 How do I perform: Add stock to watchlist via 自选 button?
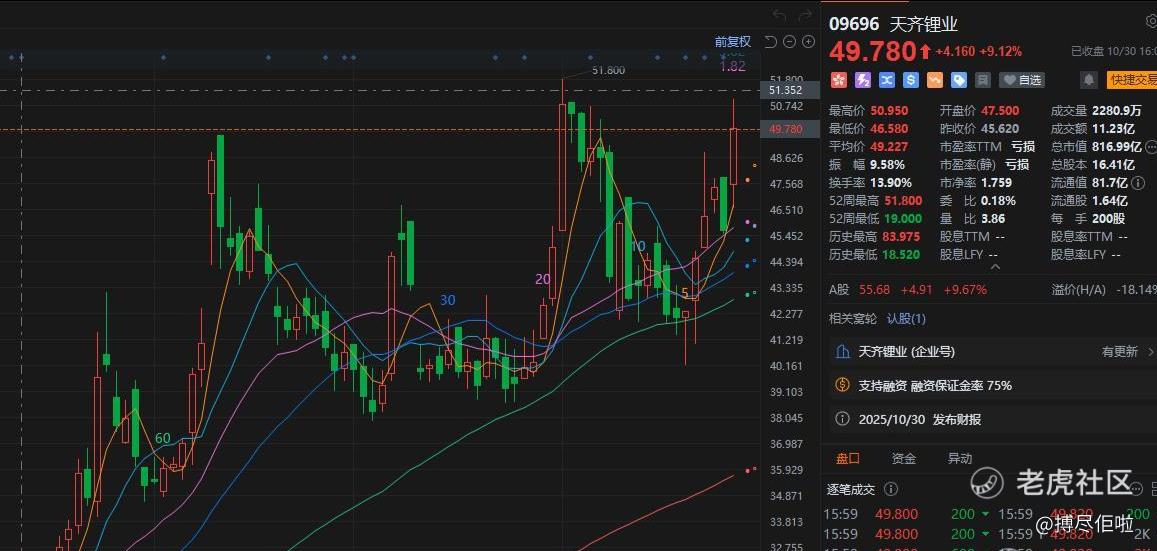tap(1023, 80)
